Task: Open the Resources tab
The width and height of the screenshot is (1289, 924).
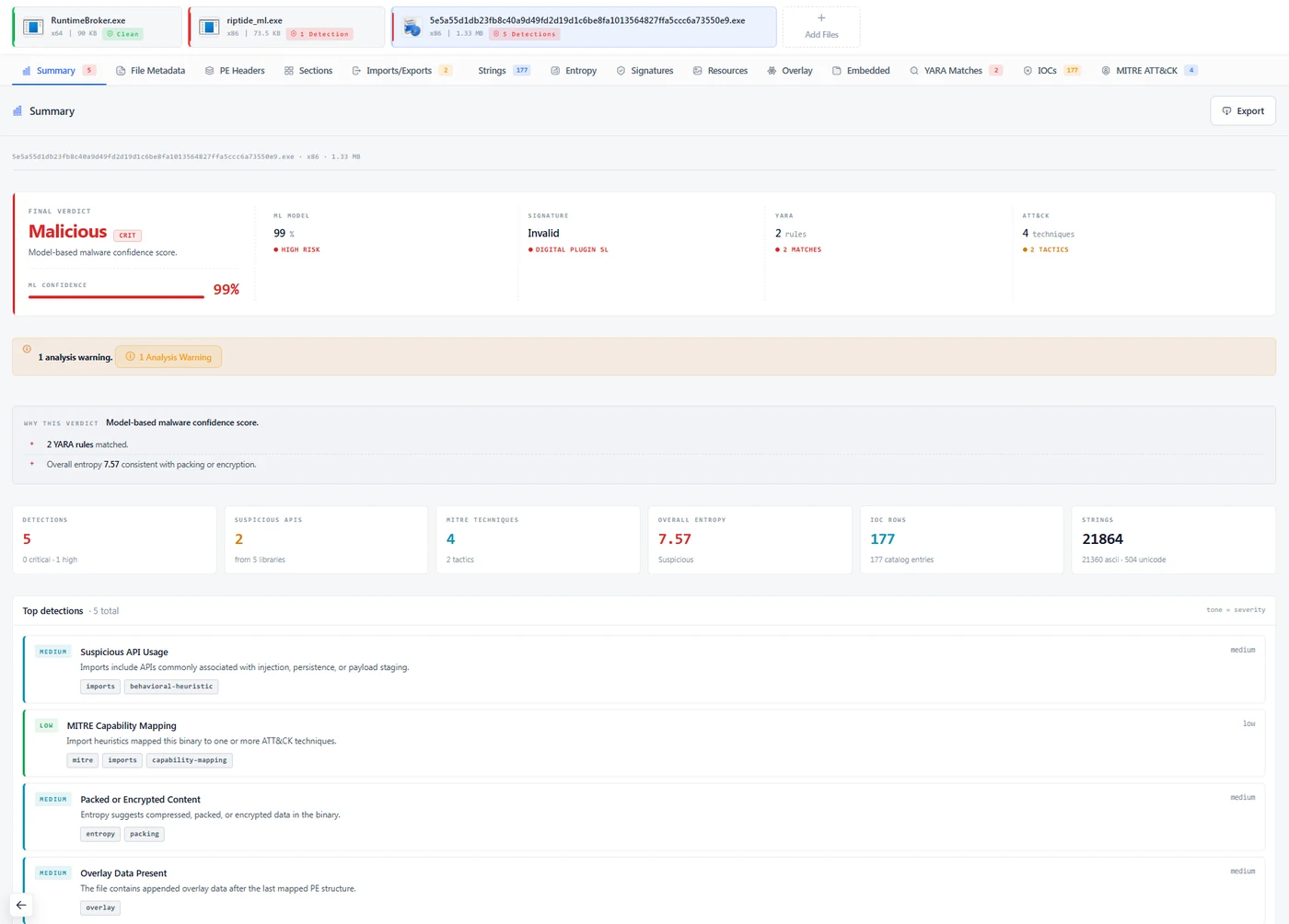Action: [720, 70]
